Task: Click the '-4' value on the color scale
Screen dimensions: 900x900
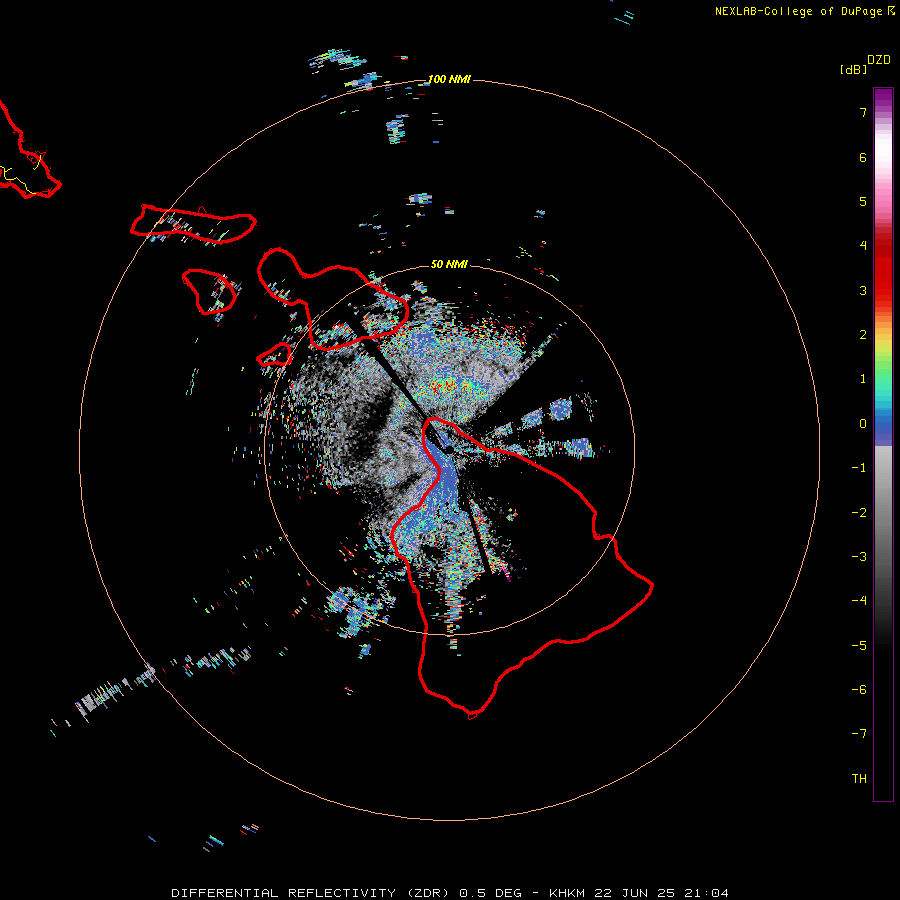Action: click(859, 601)
